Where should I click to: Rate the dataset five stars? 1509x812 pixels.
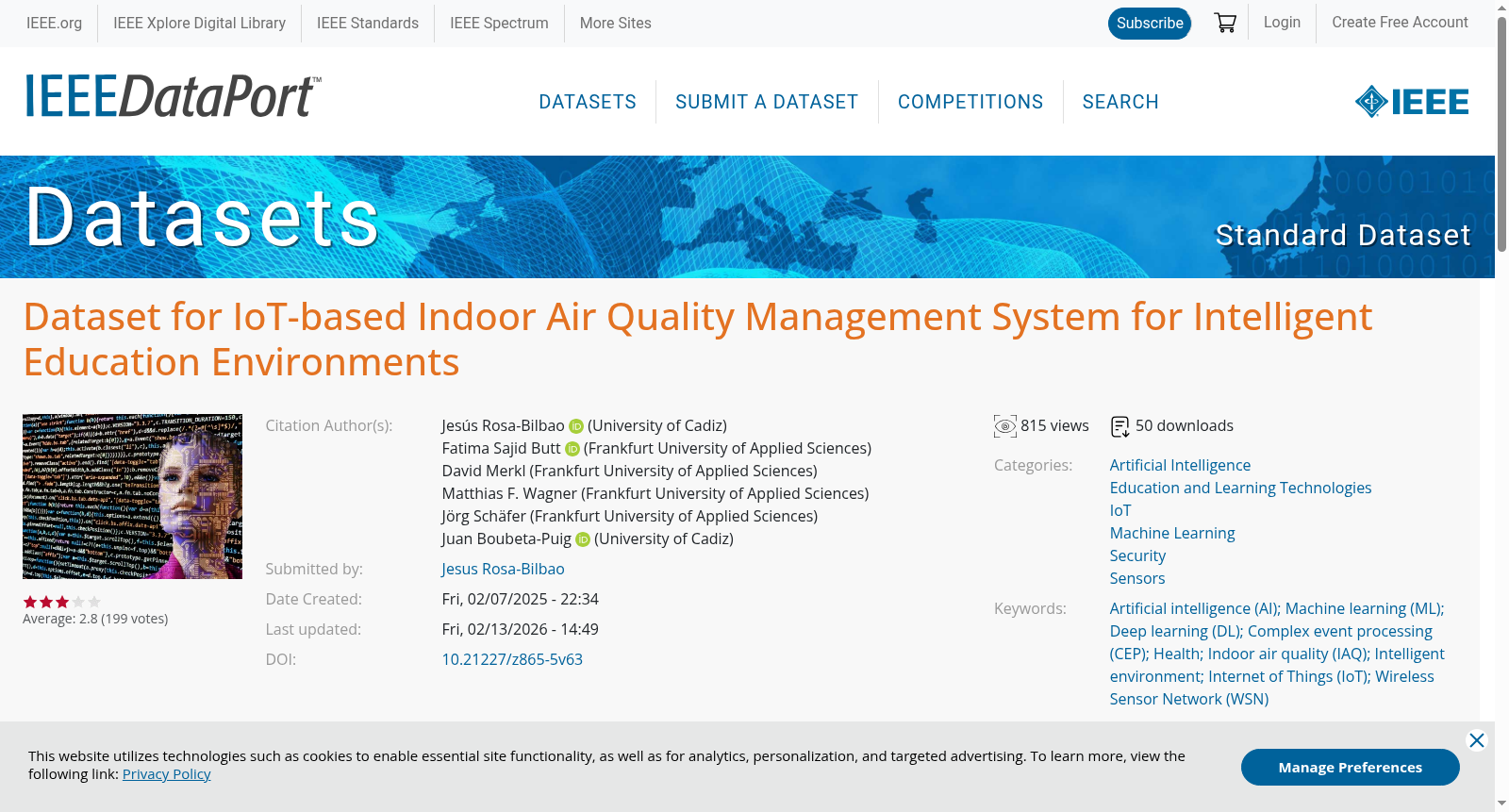94,602
